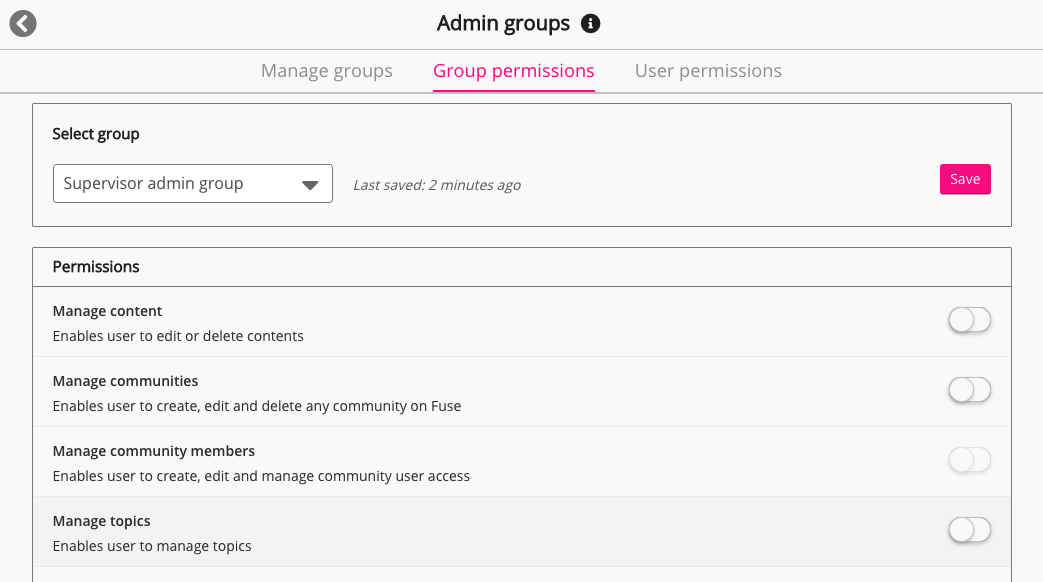Enable the Manage topics toggle
1043x582 pixels.
(969, 530)
